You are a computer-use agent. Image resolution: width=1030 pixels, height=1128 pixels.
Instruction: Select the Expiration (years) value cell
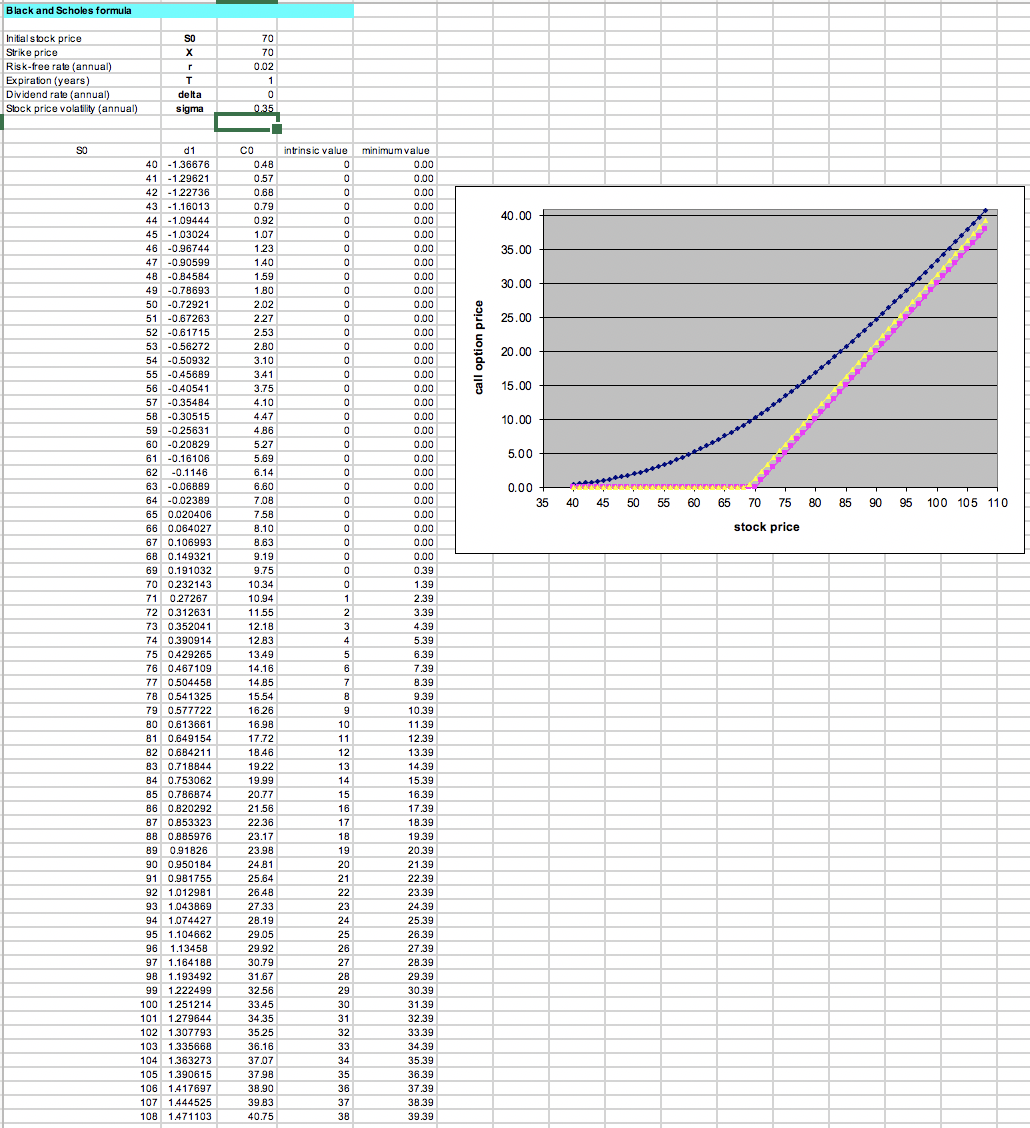(x=245, y=80)
